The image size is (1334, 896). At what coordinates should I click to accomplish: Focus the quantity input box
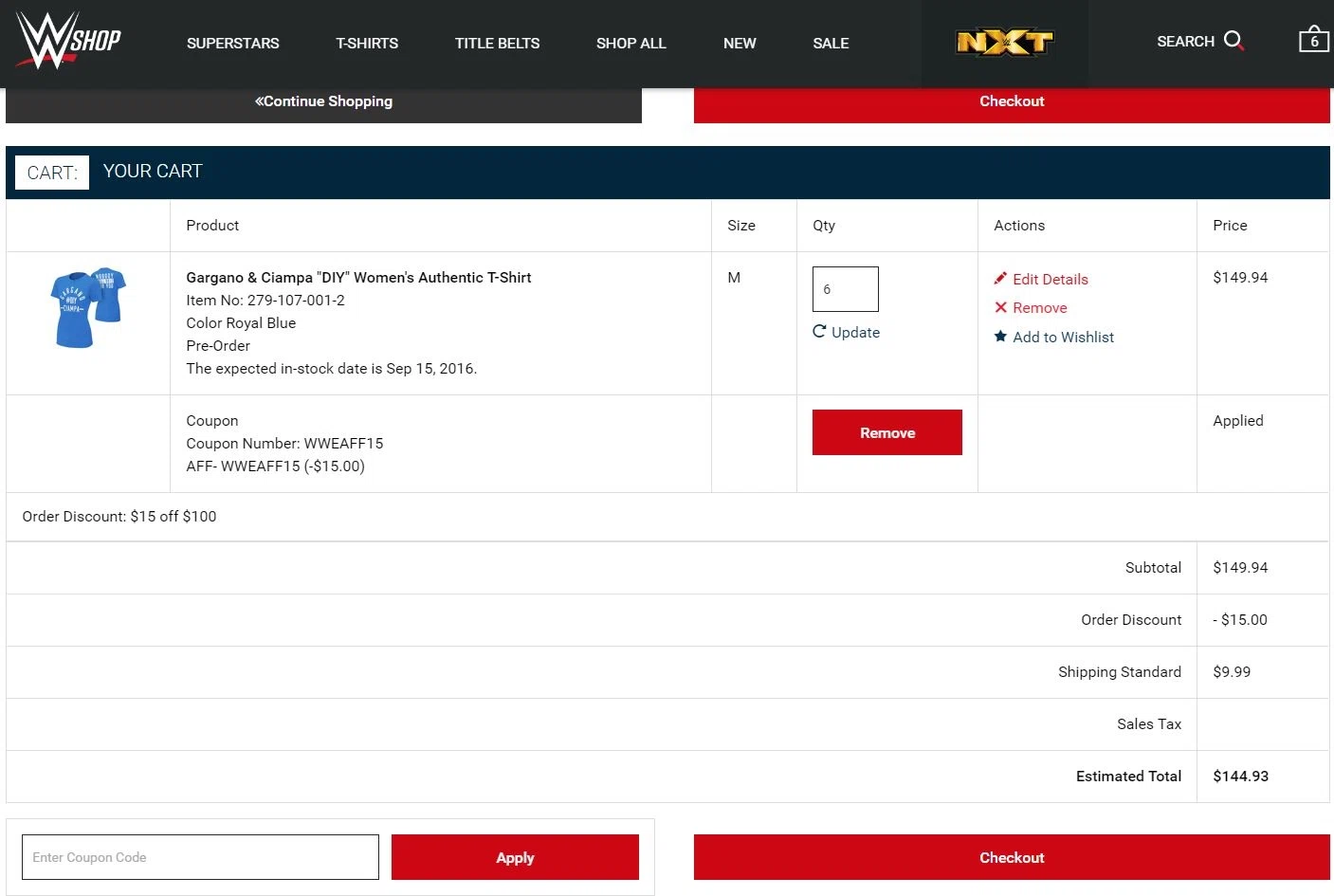pos(846,289)
